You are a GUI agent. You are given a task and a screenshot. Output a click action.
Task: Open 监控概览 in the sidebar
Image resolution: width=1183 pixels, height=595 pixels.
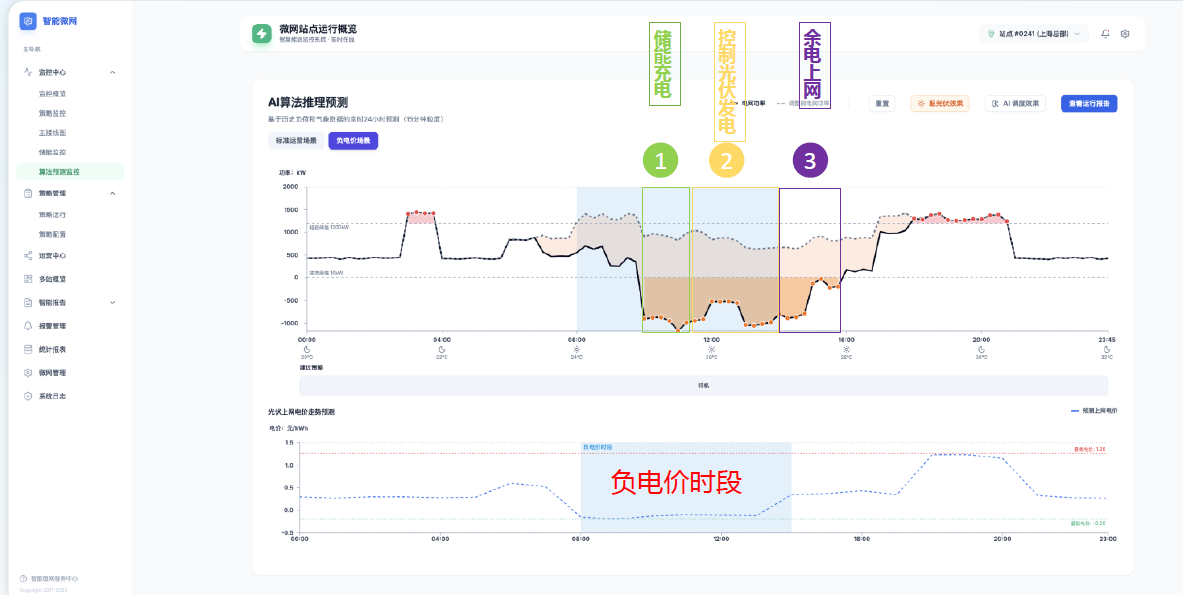click(x=53, y=94)
